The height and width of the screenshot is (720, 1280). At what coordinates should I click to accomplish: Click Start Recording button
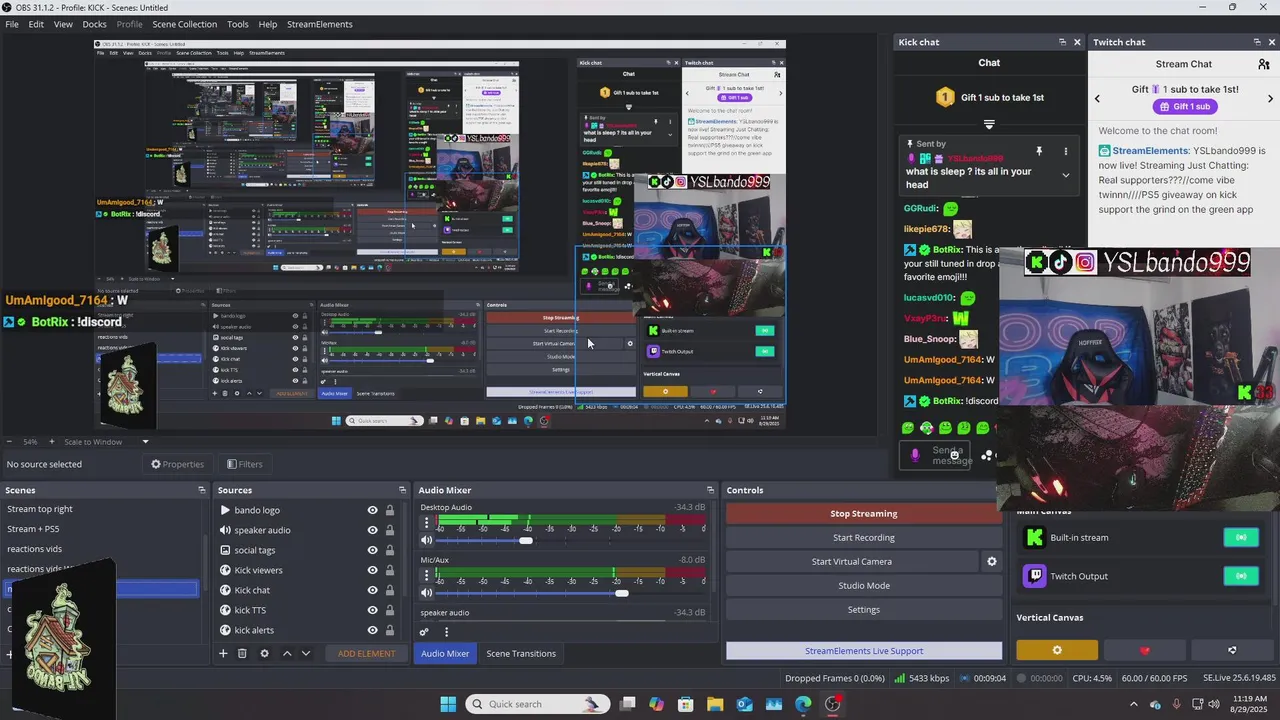(x=864, y=537)
